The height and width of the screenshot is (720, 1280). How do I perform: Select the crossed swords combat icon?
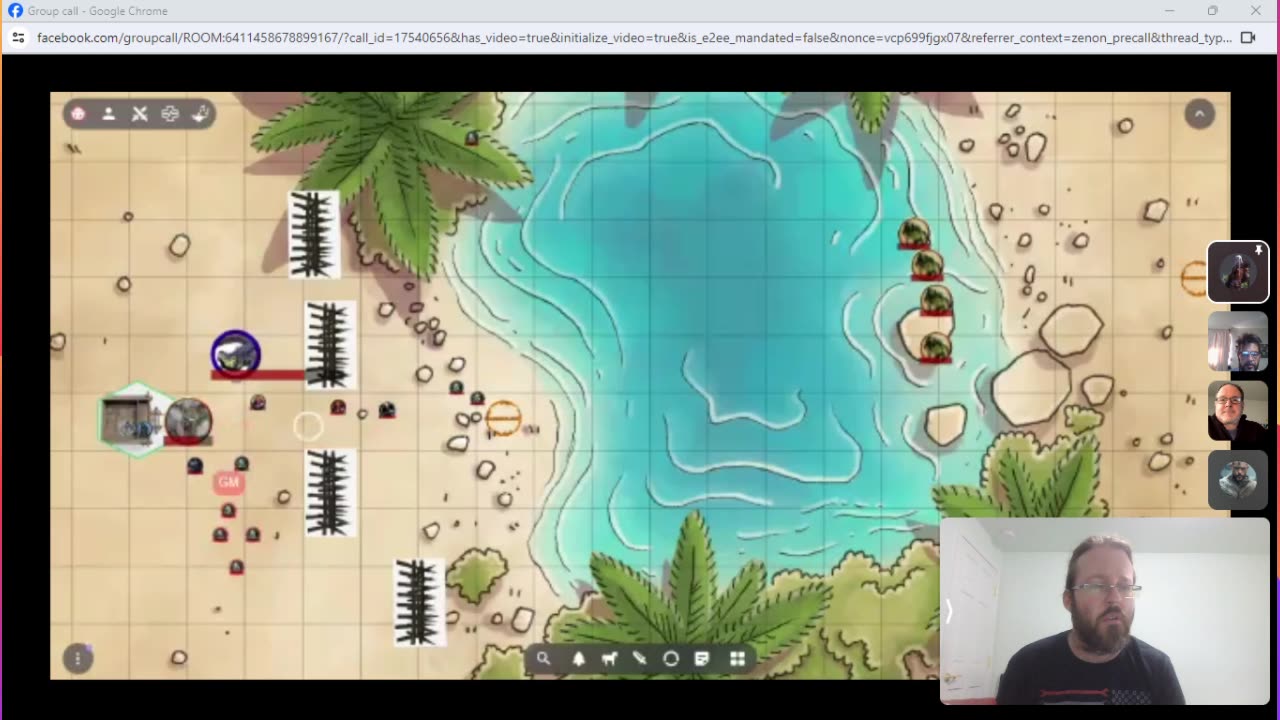coord(140,114)
